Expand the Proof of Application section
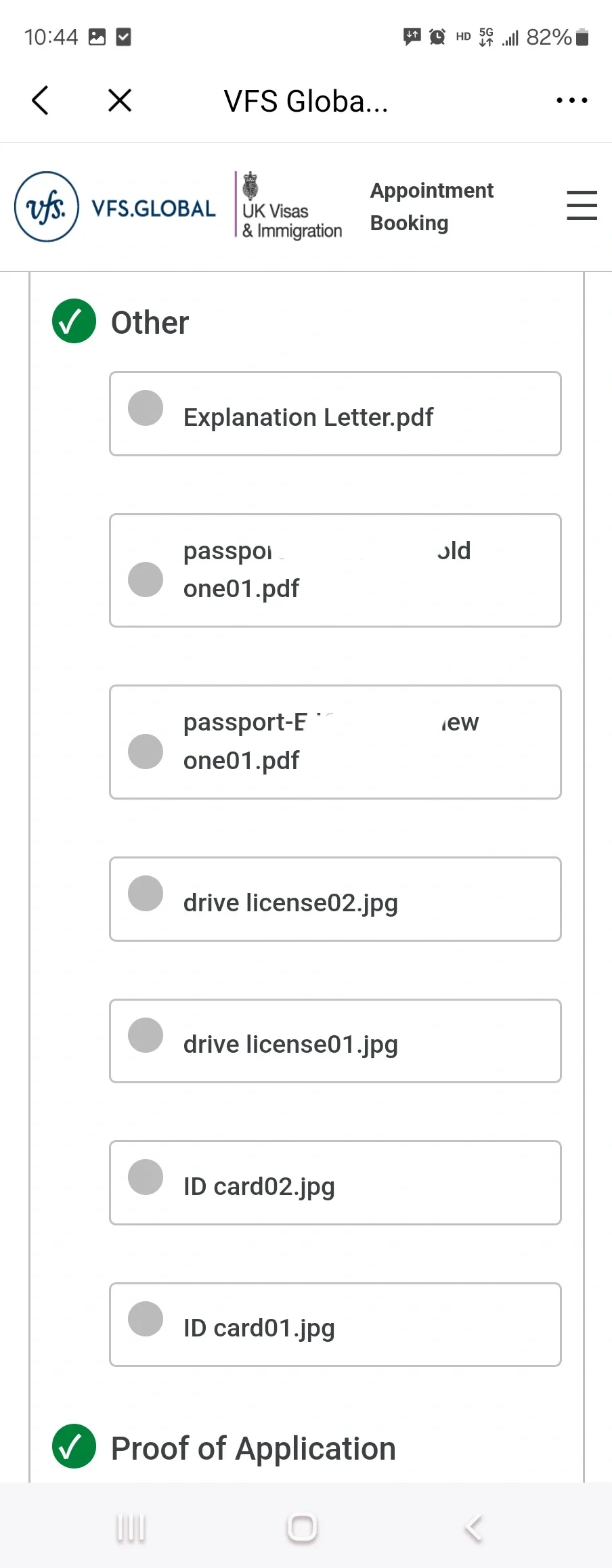Viewport: 612px width, 1568px height. 253,1449
